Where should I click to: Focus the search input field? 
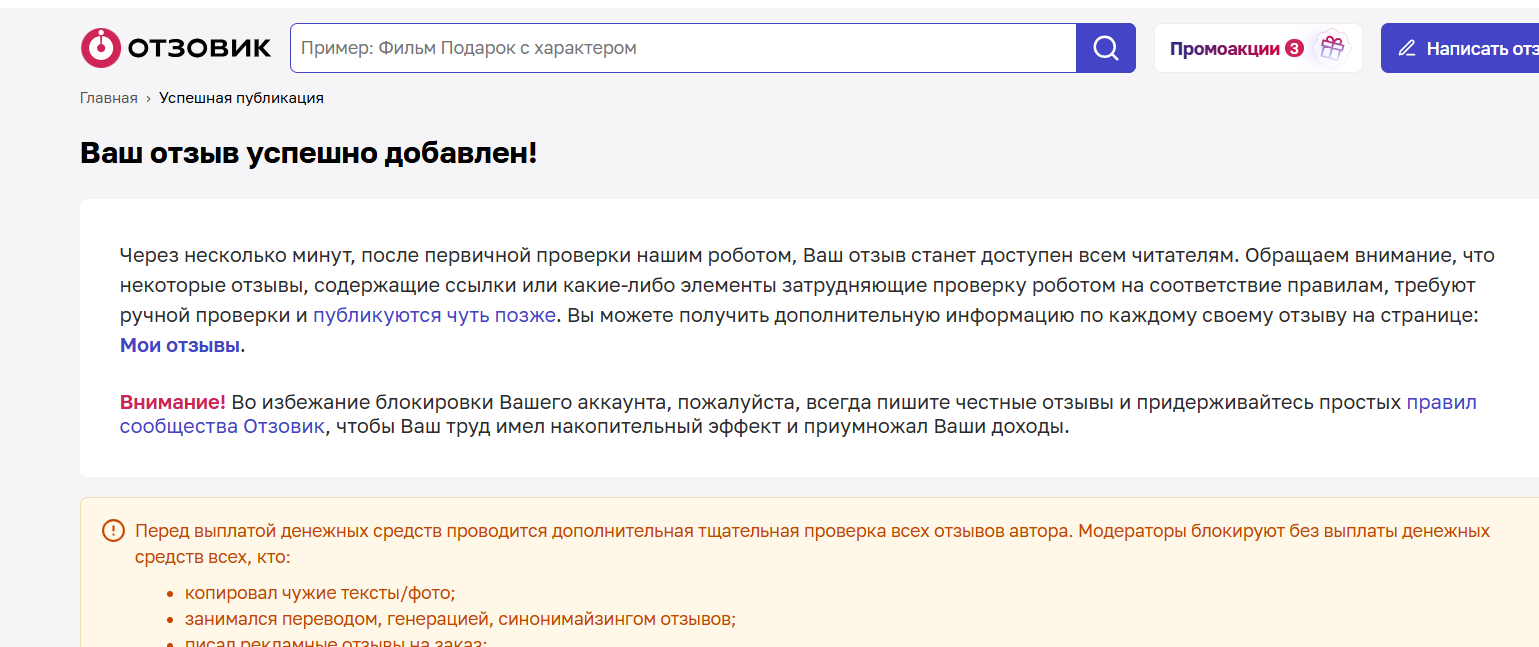tap(683, 48)
